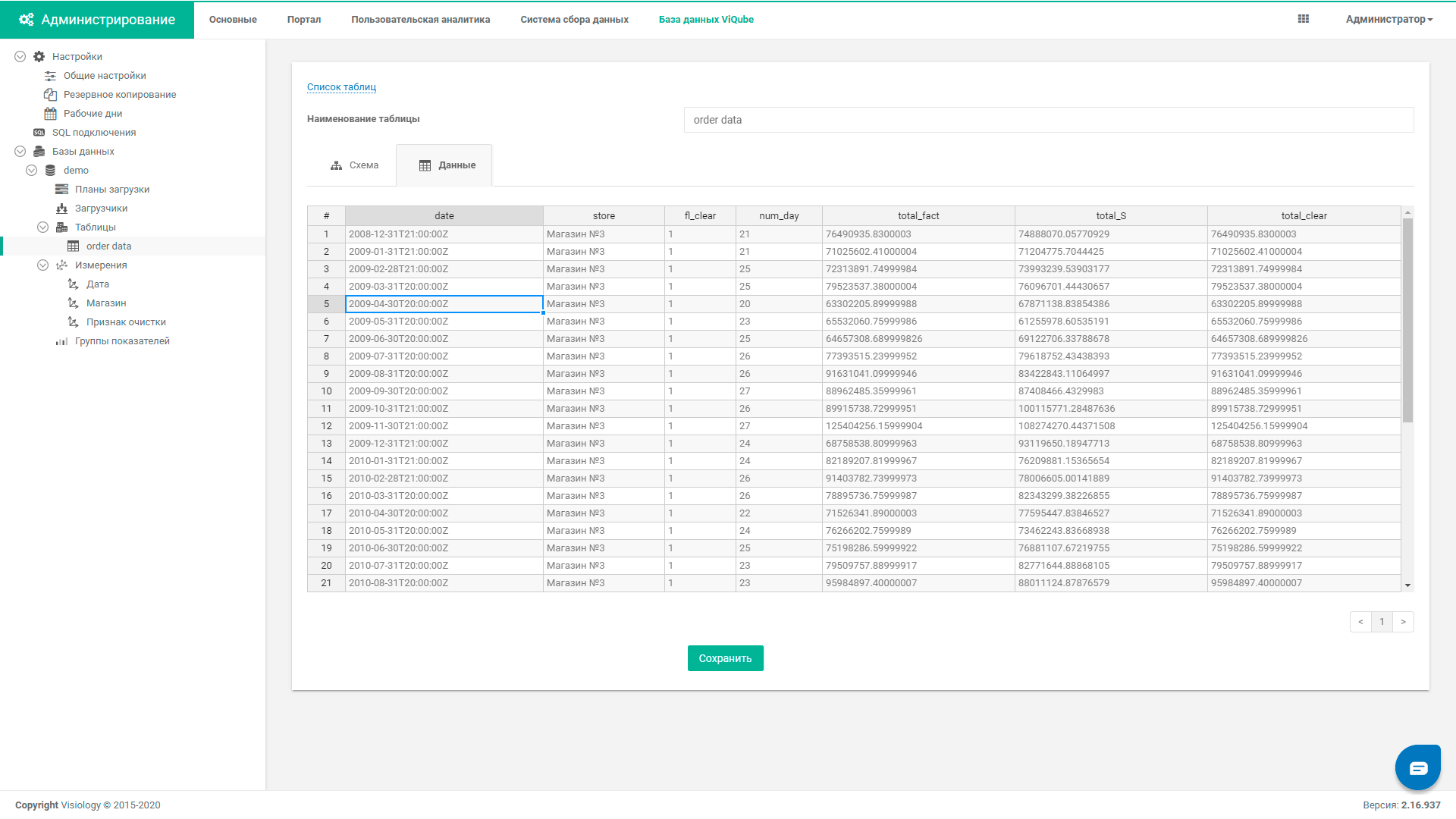Select the store column header
The image size is (1456, 819).
point(604,216)
